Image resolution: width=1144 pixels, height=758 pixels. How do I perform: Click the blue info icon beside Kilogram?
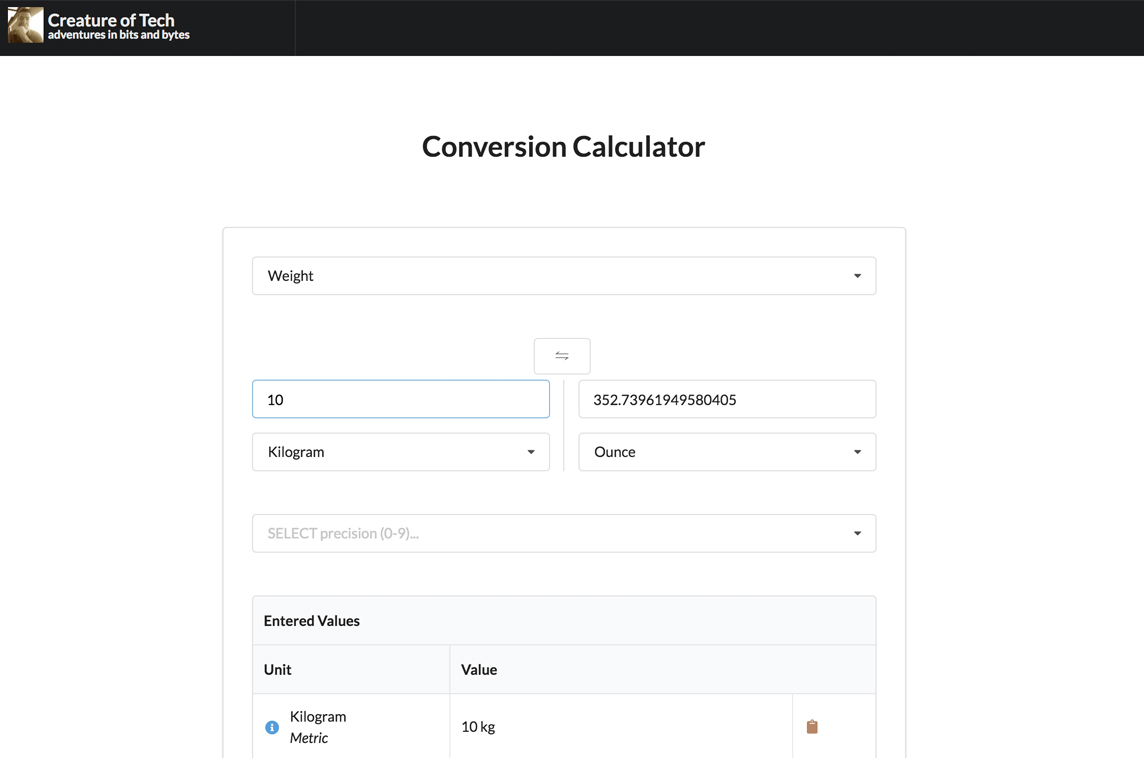(x=272, y=727)
